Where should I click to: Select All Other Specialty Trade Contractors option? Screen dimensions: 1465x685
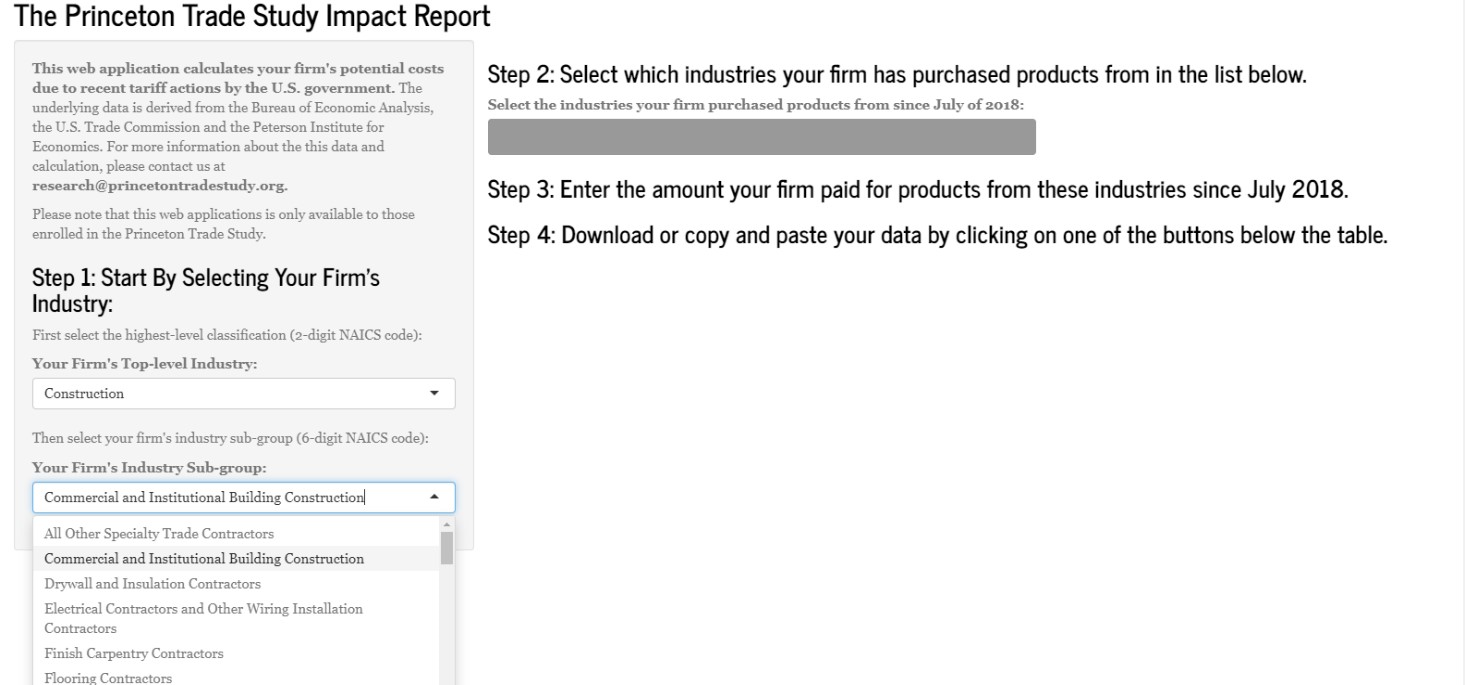(236, 534)
